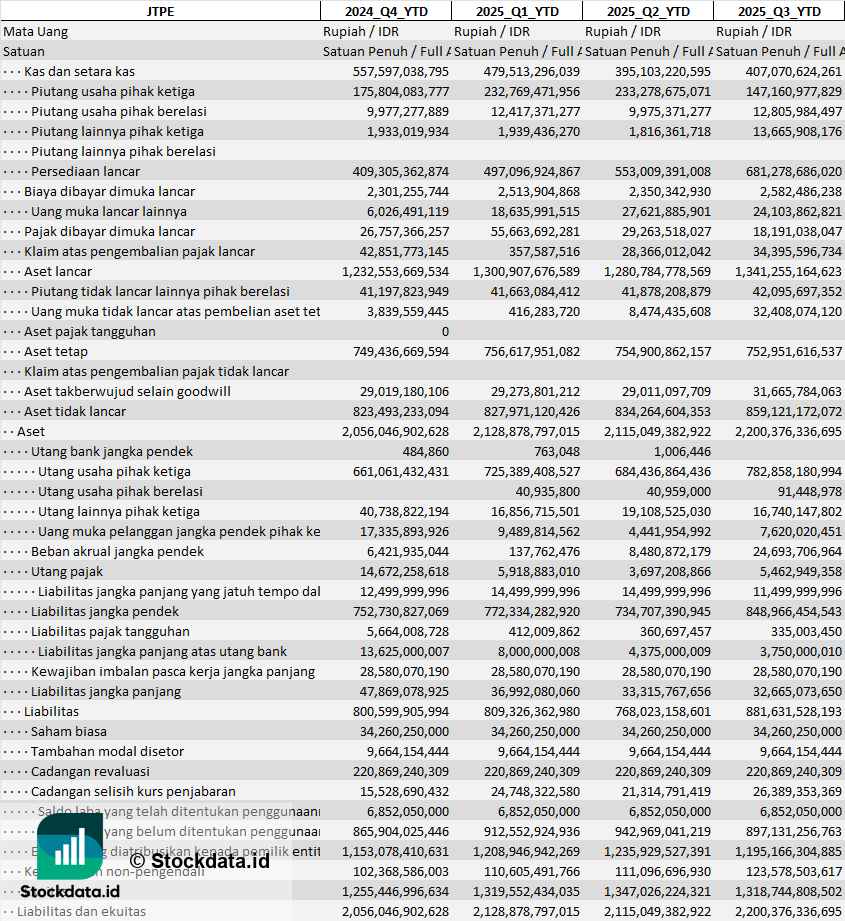The width and height of the screenshot is (845, 921).
Task: Select Utang usaha pihak ketiga label
Action: [x=114, y=471]
